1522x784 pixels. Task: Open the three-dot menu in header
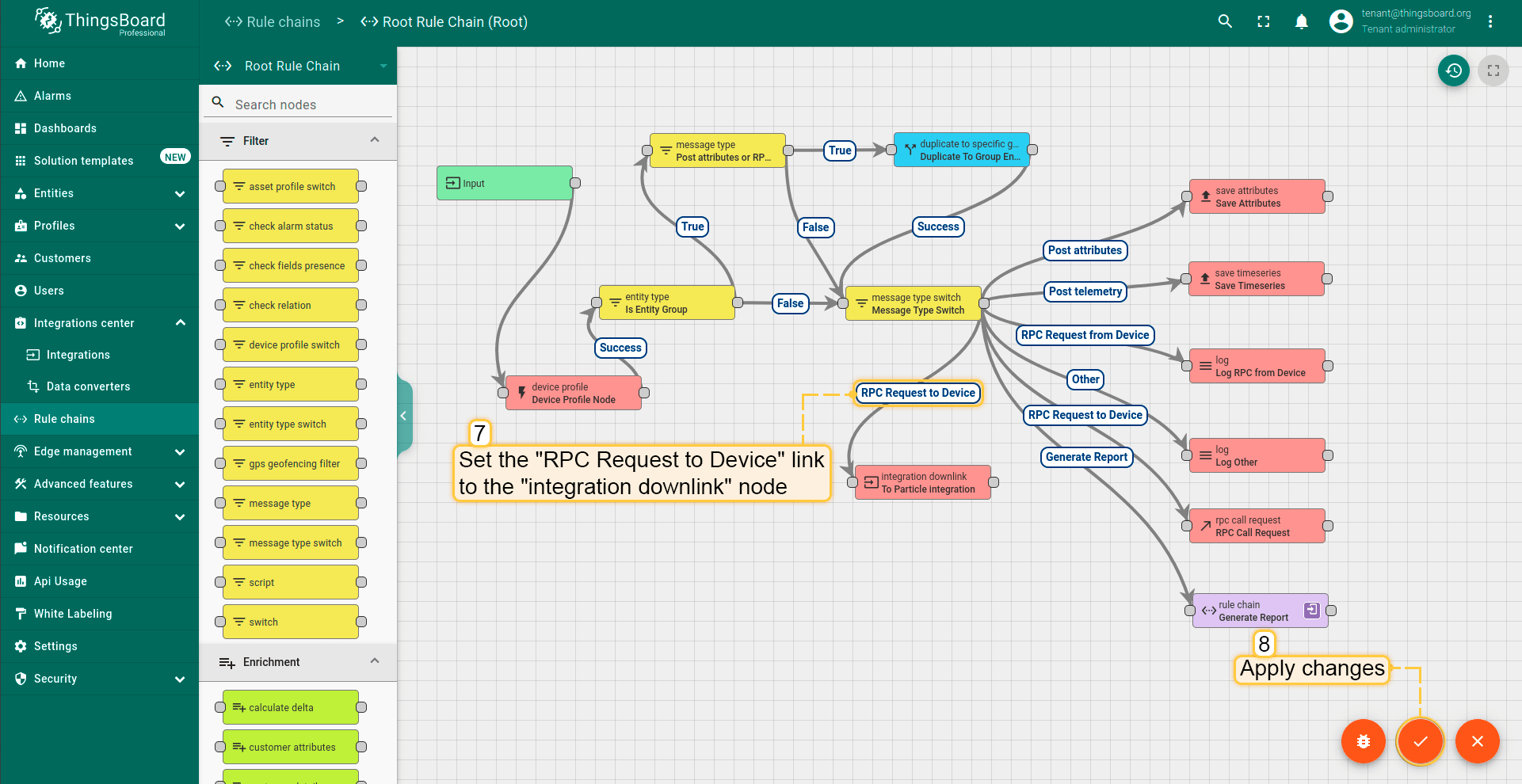click(1490, 21)
